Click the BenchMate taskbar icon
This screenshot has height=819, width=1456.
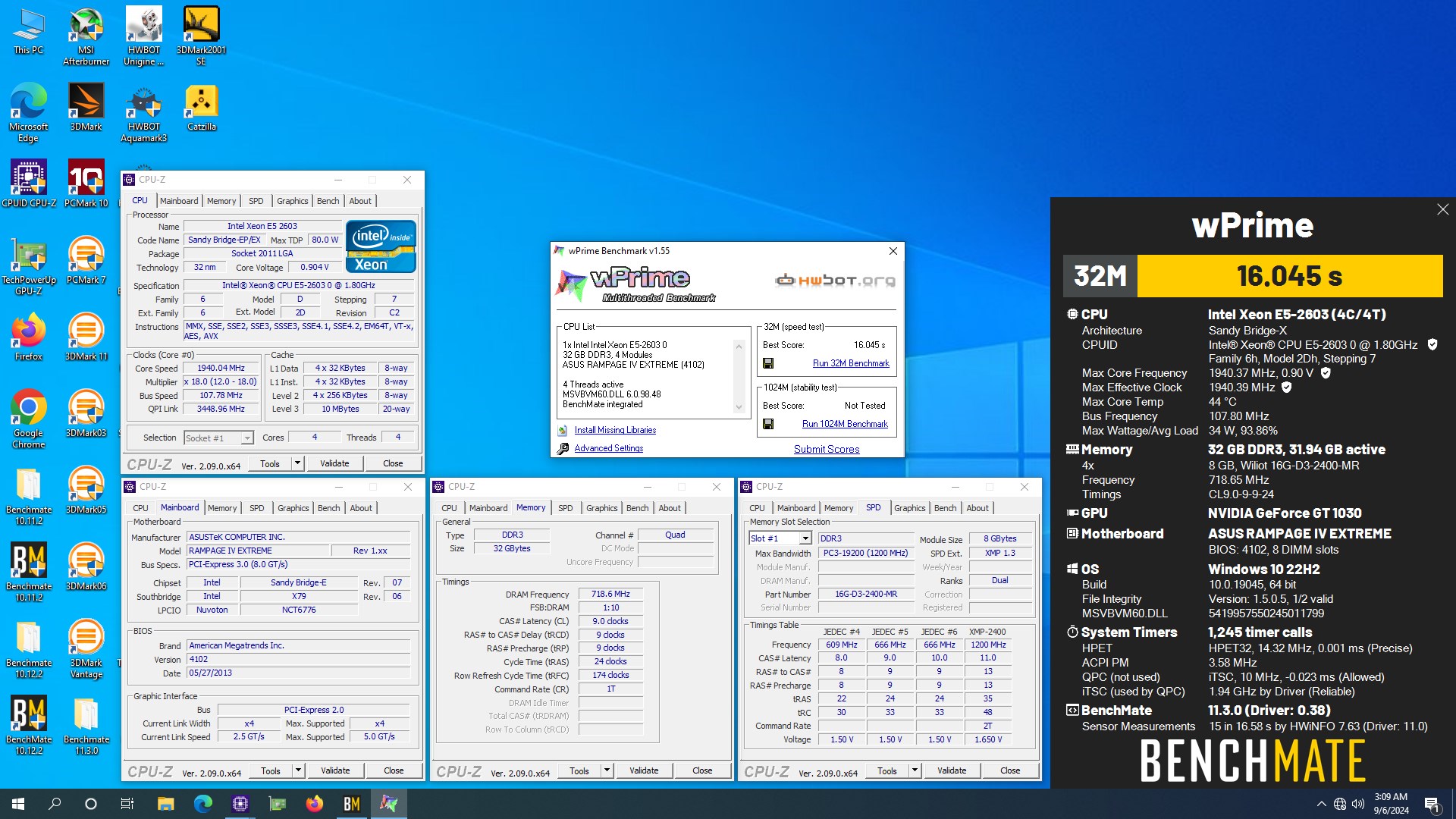click(x=352, y=804)
